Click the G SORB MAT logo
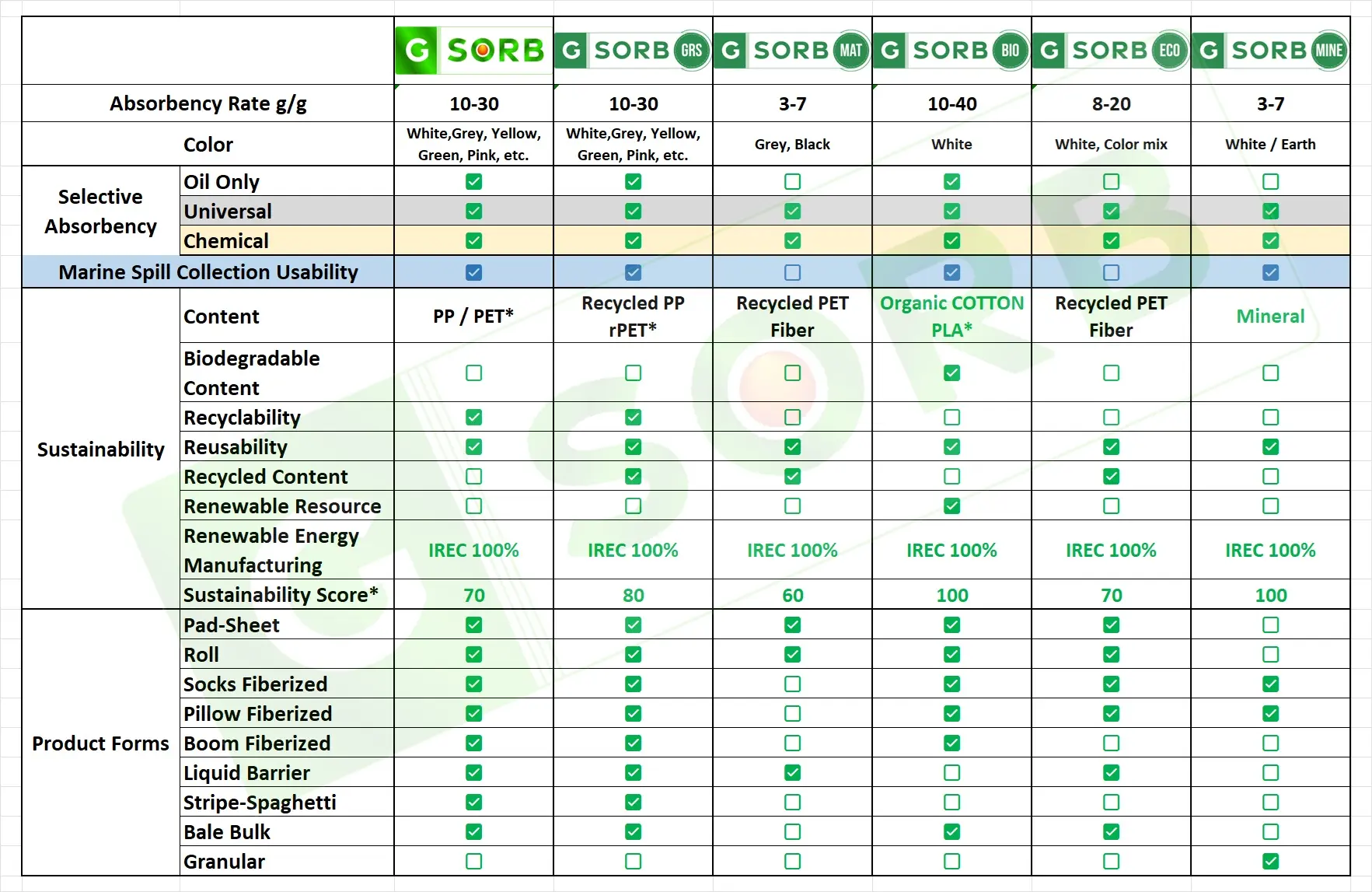Image resolution: width=1372 pixels, height=892 pixels. [792, 51]
